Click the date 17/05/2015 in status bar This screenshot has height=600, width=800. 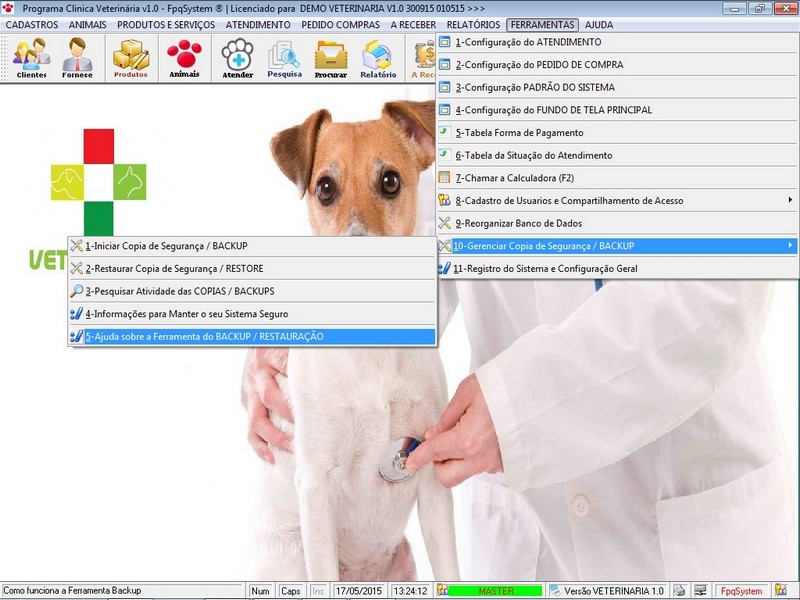point(358,591)
